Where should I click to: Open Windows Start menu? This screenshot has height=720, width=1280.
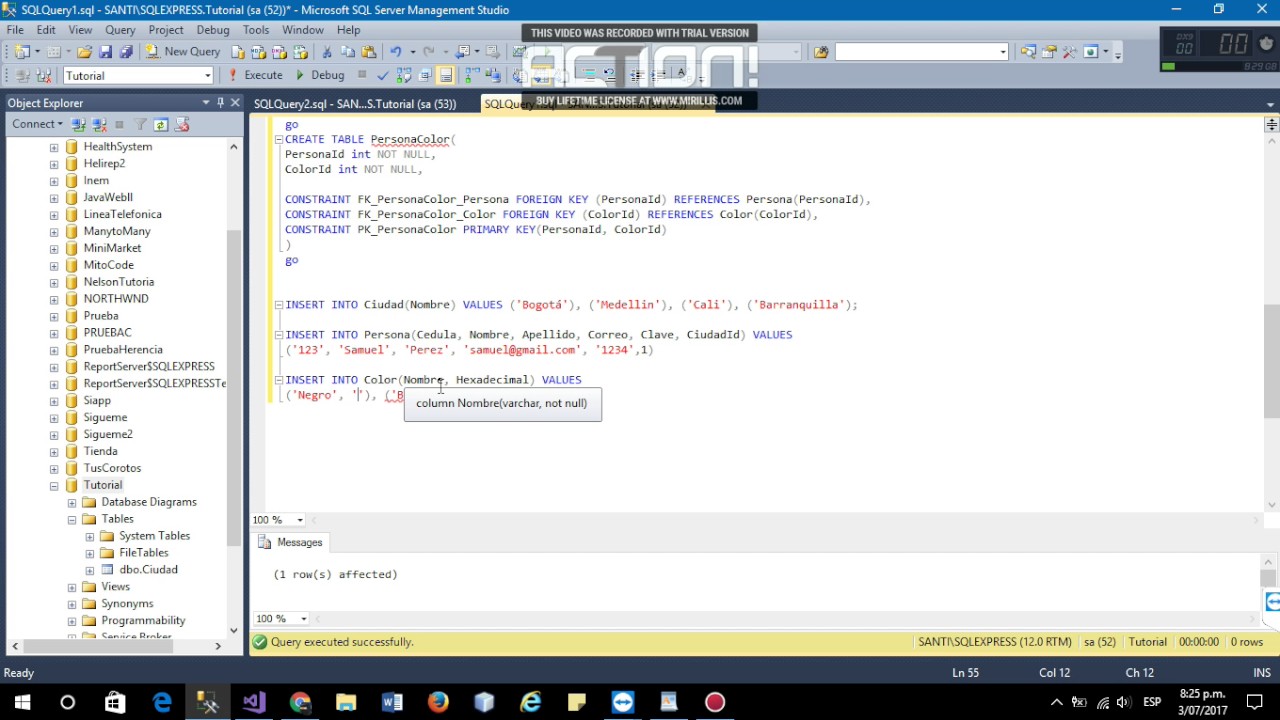(x=22, y=703)
